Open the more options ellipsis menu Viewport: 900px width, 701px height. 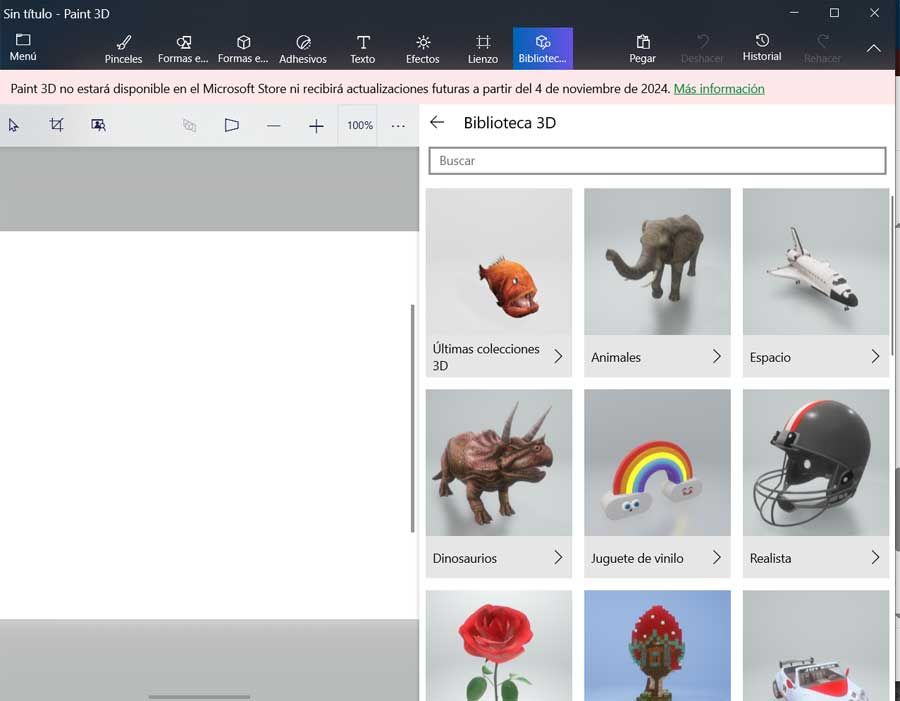(x=398, y=125)
